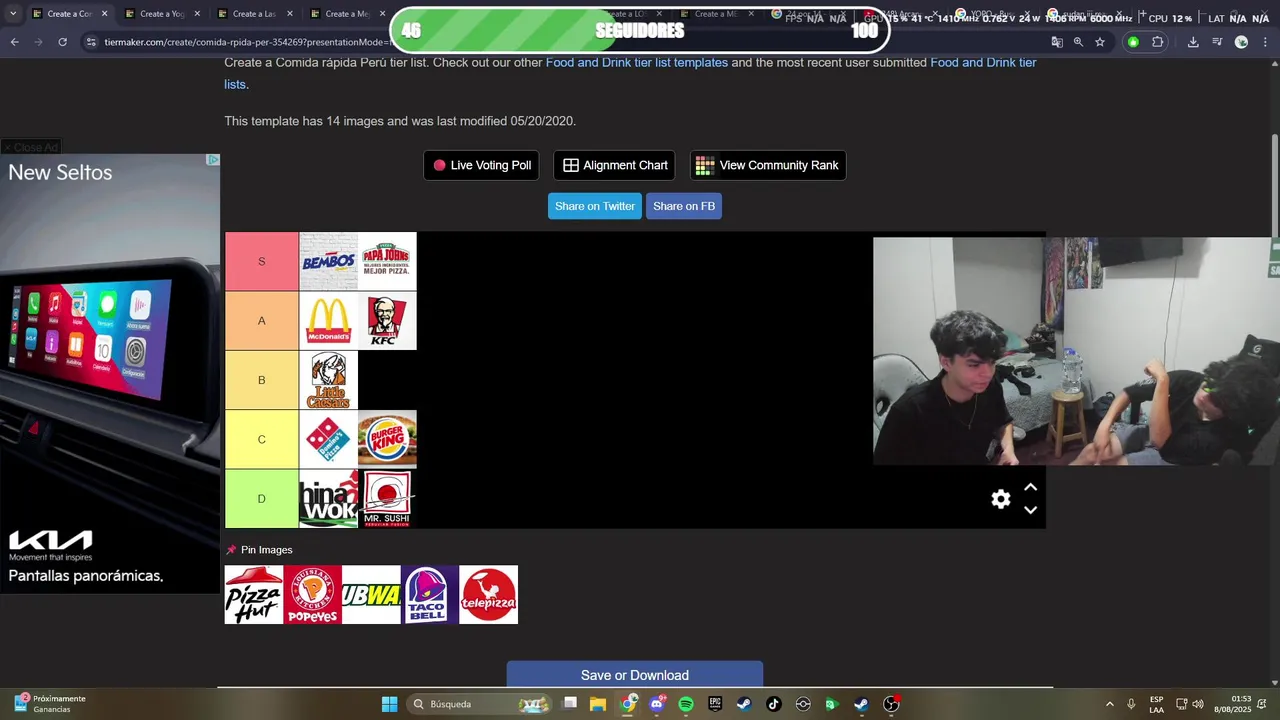This screenshot has width=1280, height=720.
Task: Click the C tier label cell
Action: click(x=262, y=439)
